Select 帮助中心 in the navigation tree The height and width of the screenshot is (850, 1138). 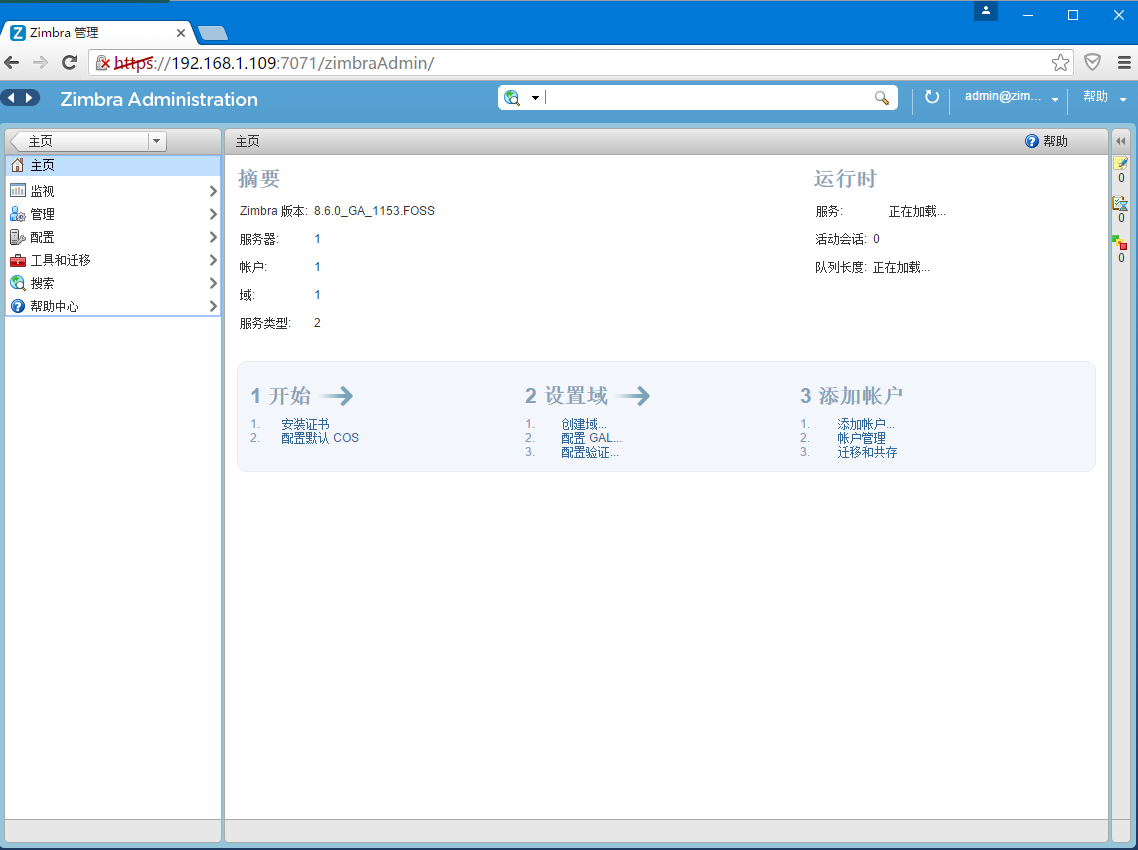point(113,306)
